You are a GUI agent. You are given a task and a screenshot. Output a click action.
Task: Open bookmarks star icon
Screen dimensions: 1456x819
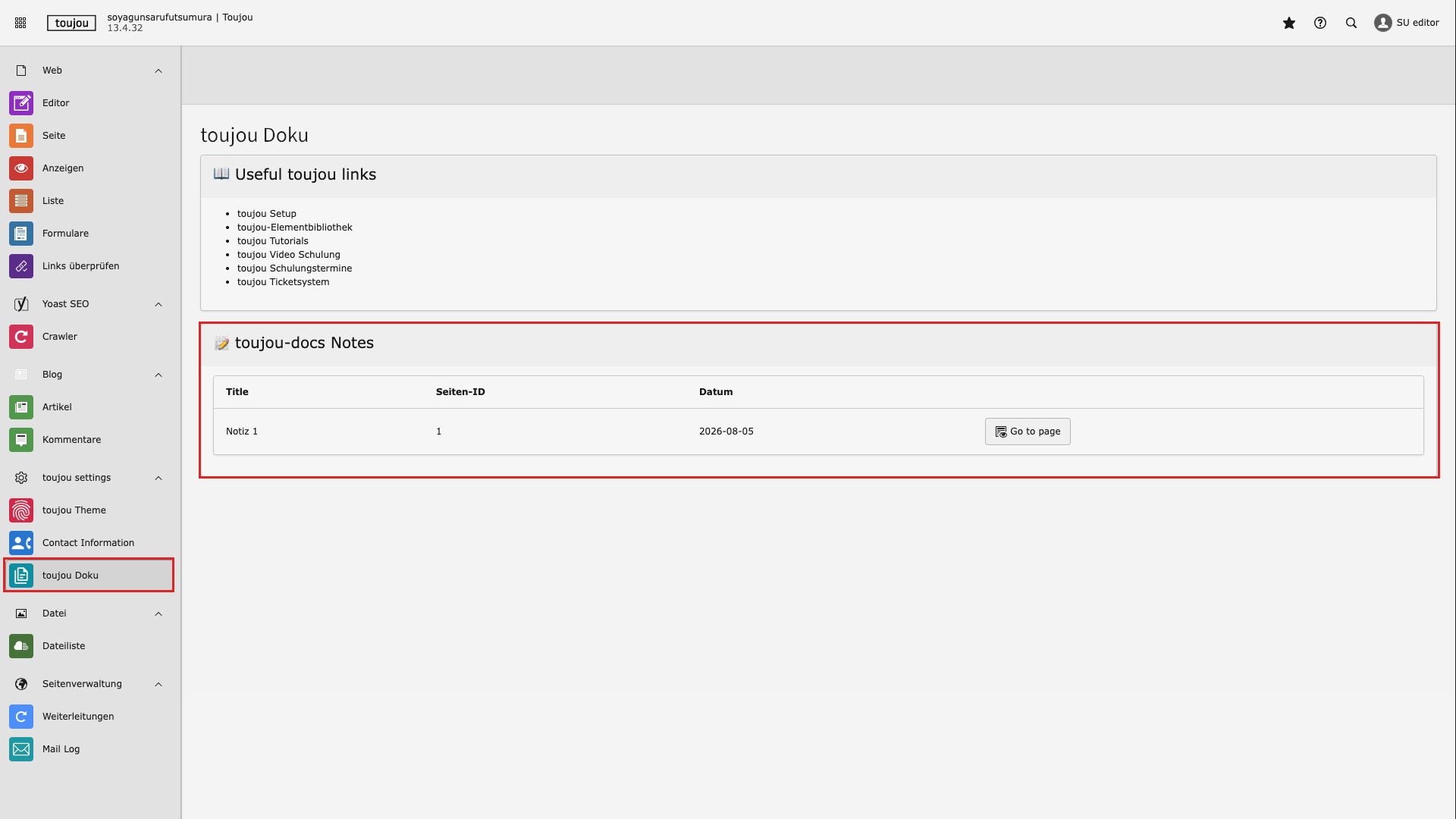click(x=1289, y=23)
